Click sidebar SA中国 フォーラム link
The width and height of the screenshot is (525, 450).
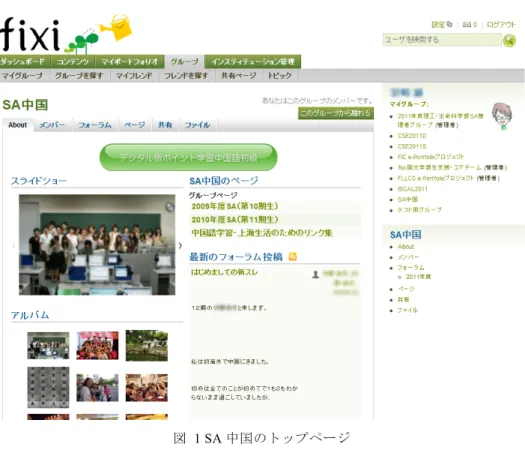410,268
